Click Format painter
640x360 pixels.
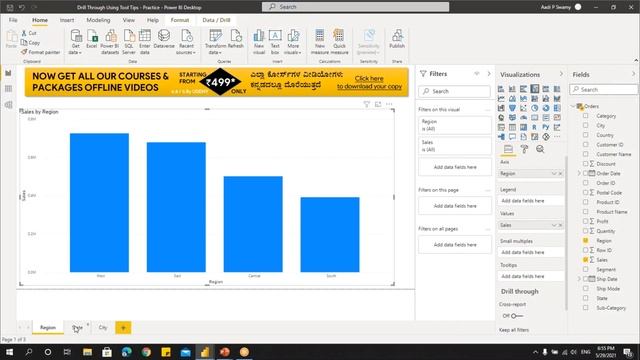tap(40, 52)
